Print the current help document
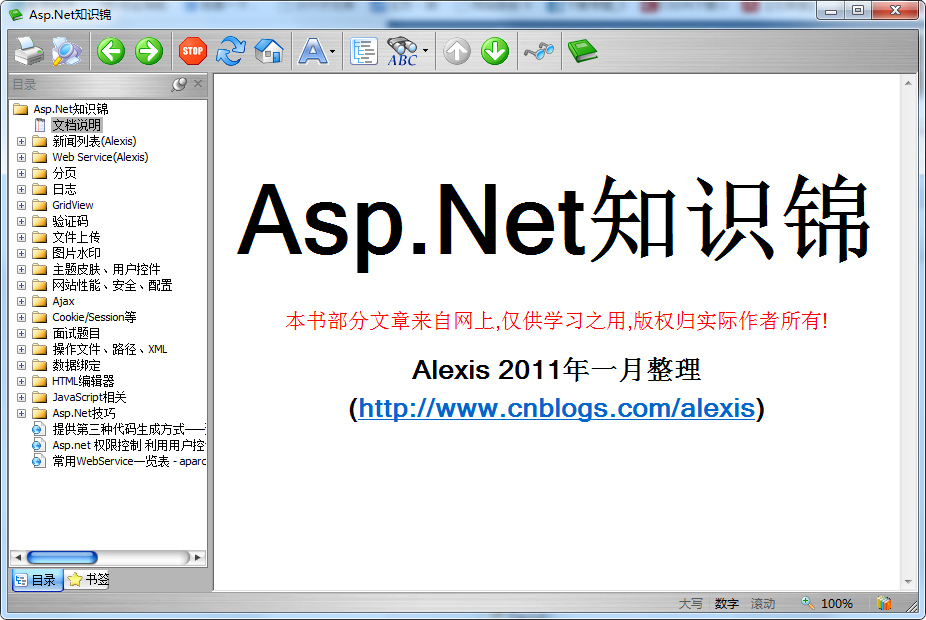 [x=28, y=50]
